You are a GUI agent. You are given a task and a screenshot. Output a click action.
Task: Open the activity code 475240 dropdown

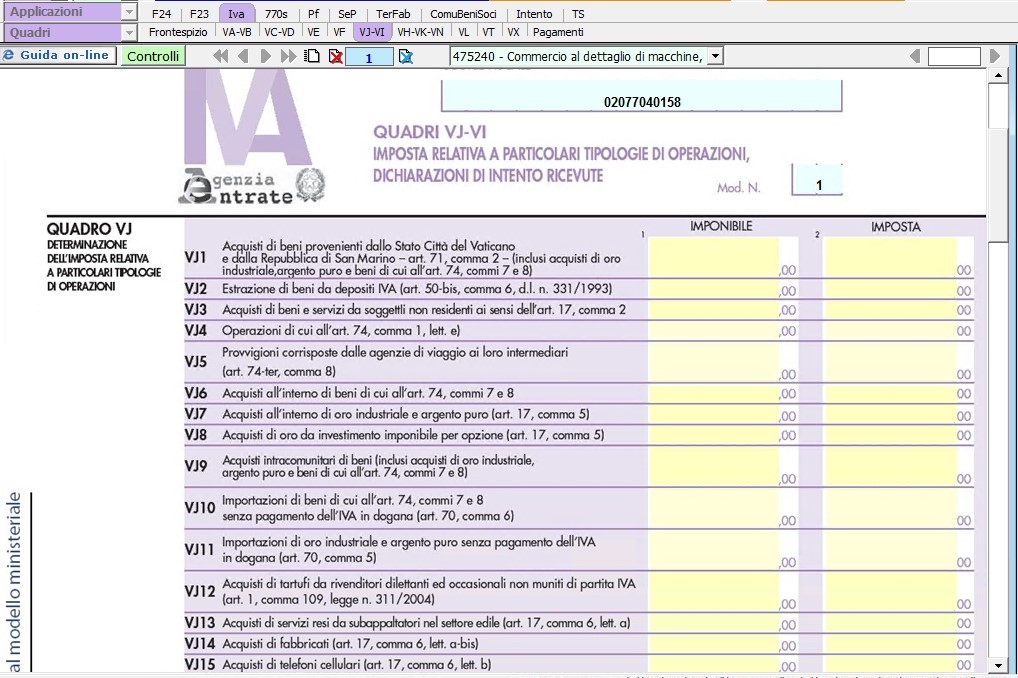(715, 56)
